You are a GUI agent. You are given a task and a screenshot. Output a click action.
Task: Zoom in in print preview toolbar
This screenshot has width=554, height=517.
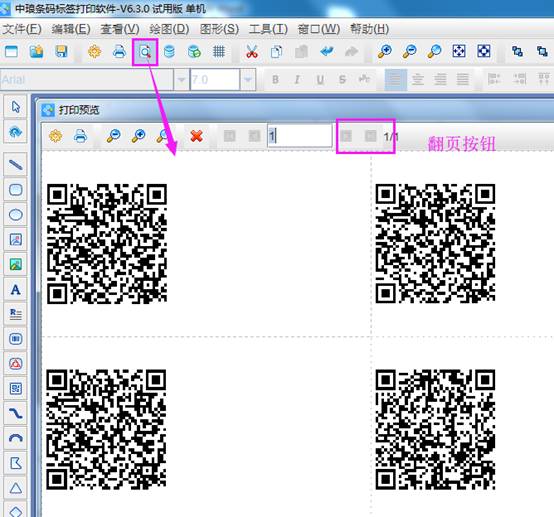pos(138,136)
